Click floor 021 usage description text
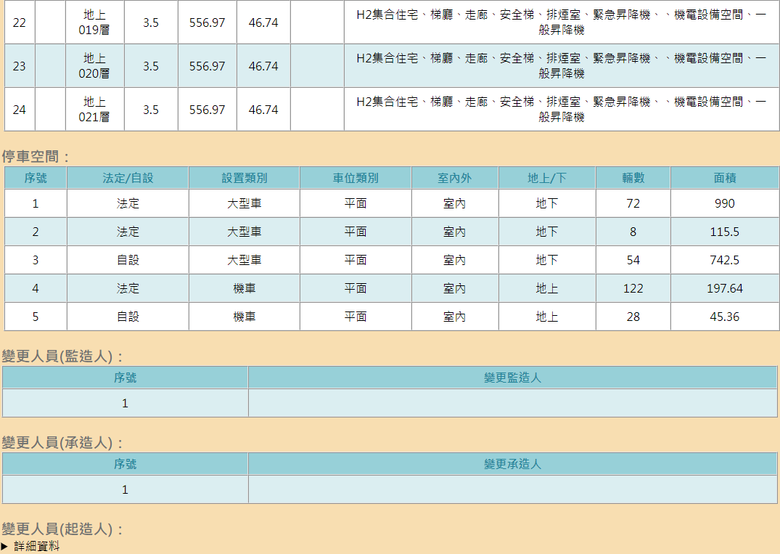 click(561, 109)
